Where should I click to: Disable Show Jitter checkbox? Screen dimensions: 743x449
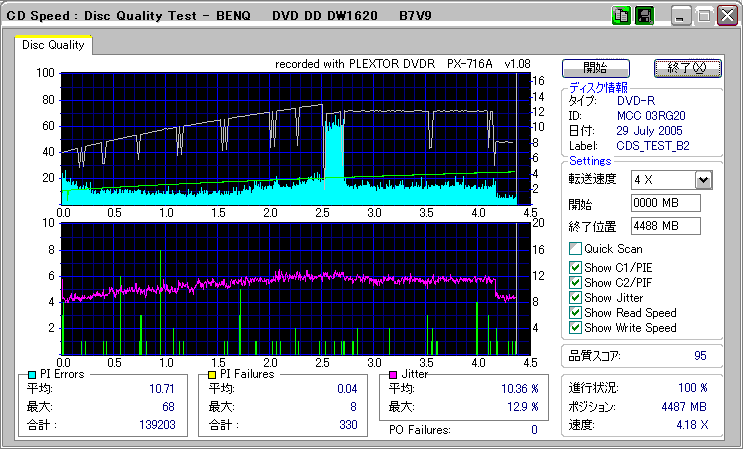pos(575,298)
